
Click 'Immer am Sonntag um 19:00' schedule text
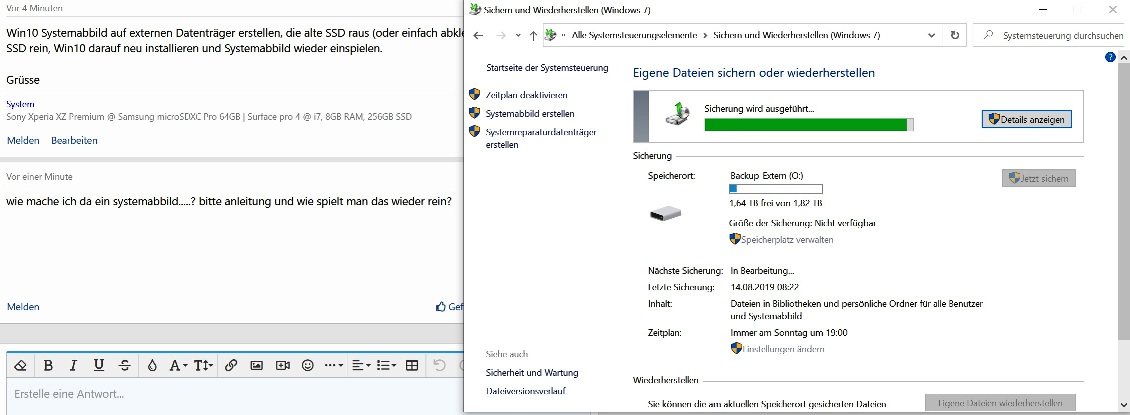tap(788, 334)
